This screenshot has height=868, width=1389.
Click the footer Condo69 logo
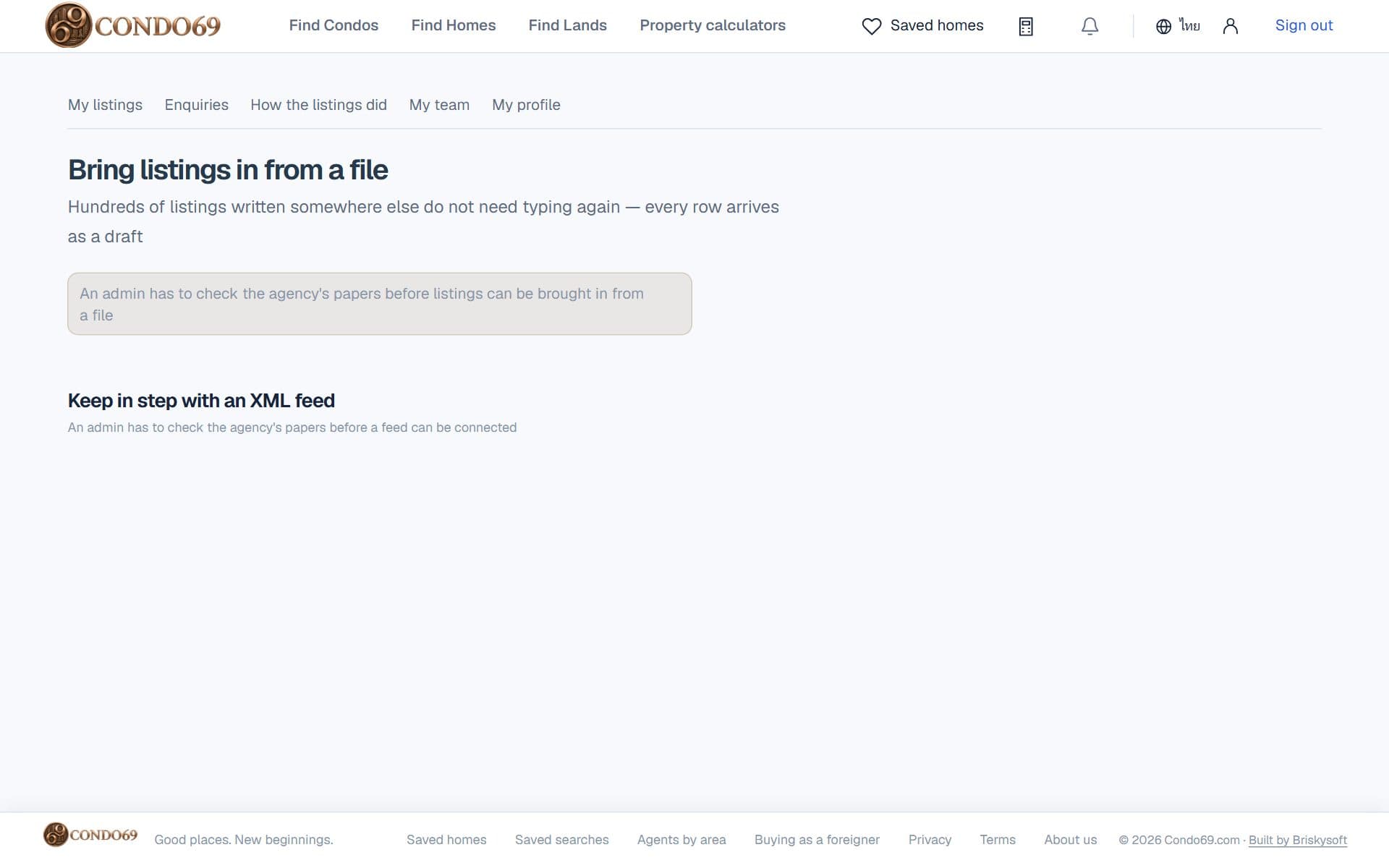(90, 835)
